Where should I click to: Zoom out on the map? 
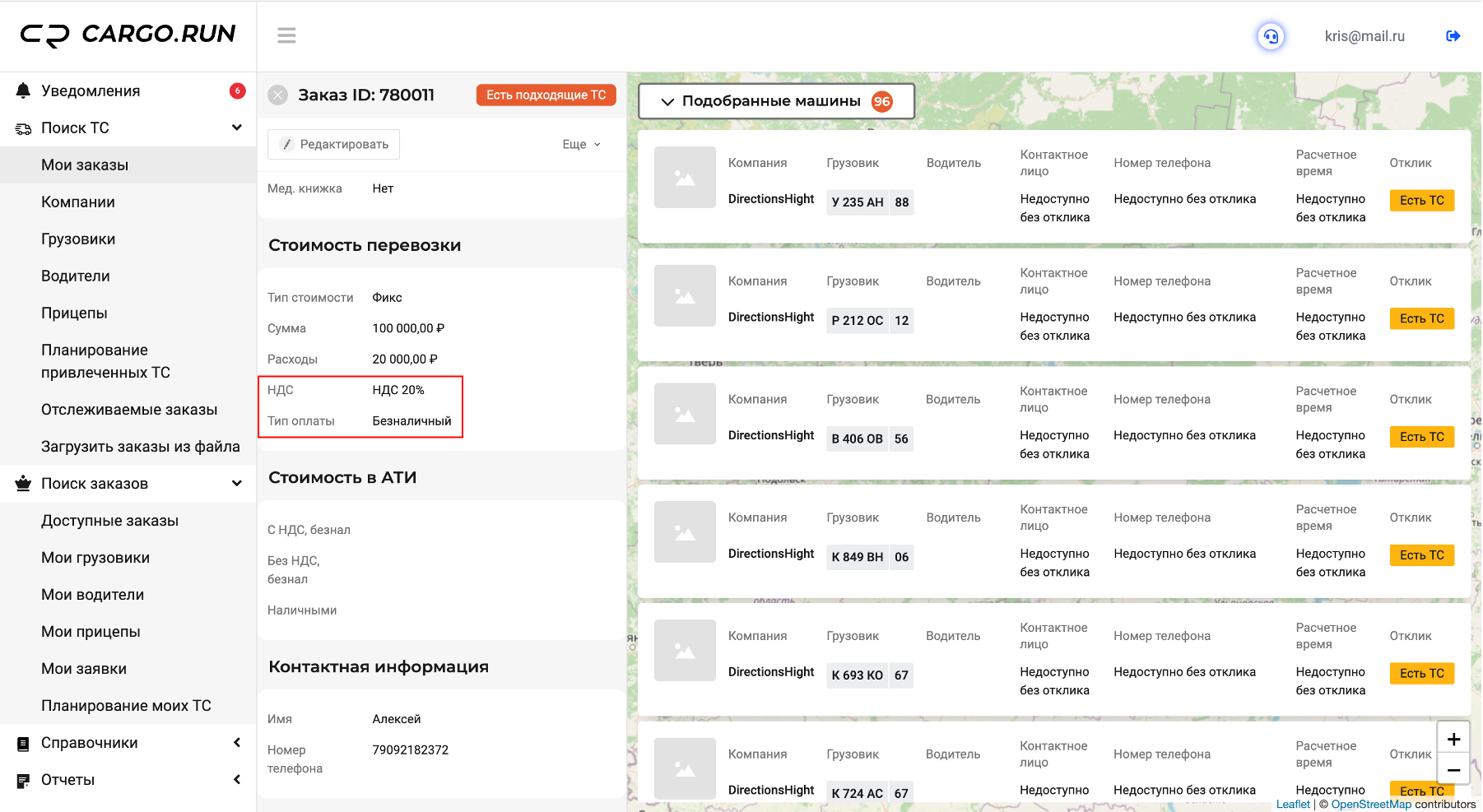1453,770
